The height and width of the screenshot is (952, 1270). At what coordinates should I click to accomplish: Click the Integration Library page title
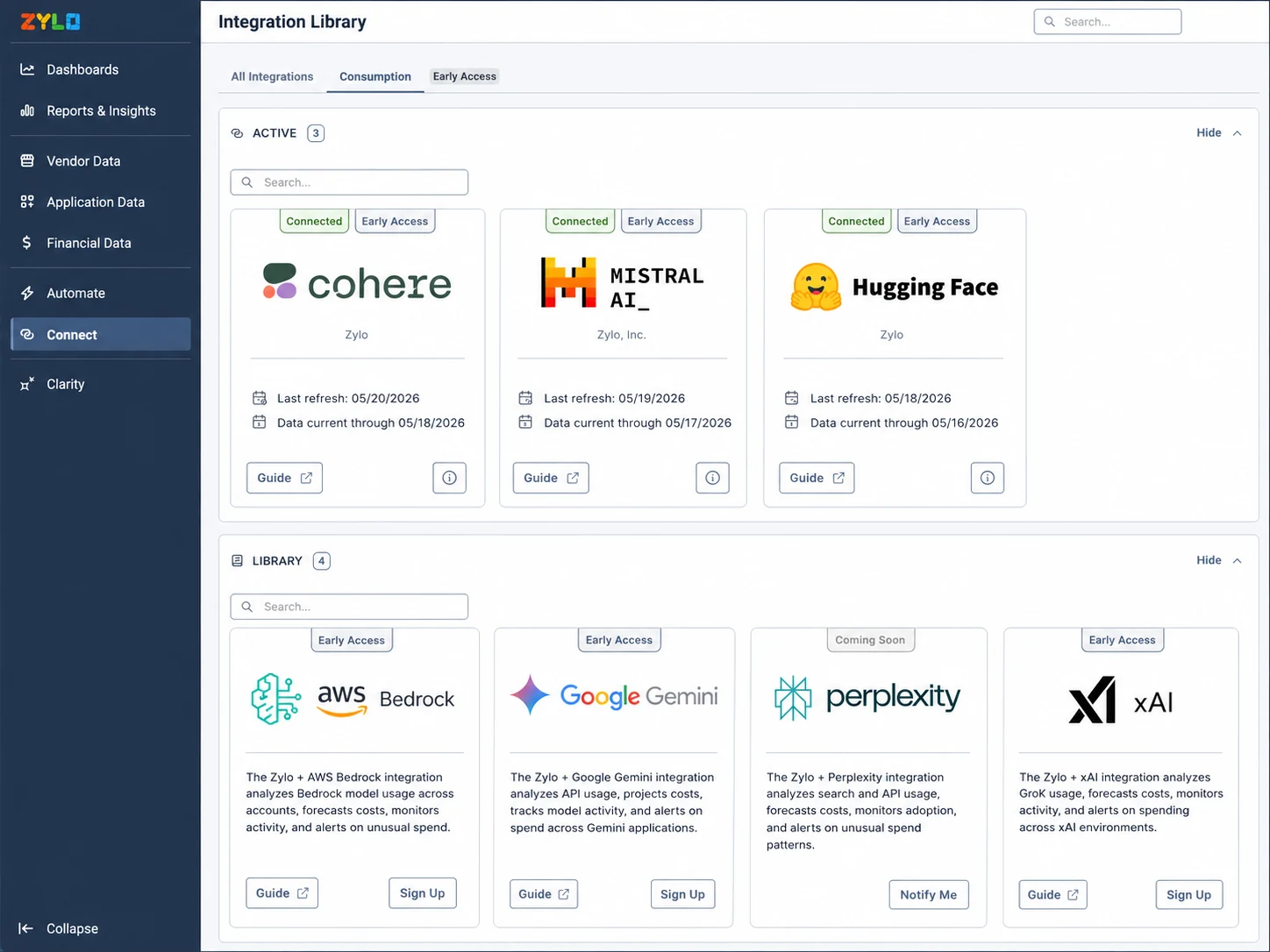[x=292, y=22]
